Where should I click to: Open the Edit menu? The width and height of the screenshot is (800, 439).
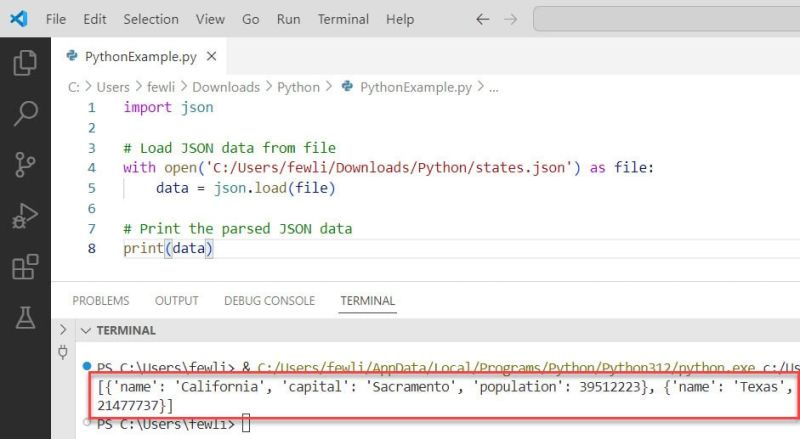pos(95,19)
